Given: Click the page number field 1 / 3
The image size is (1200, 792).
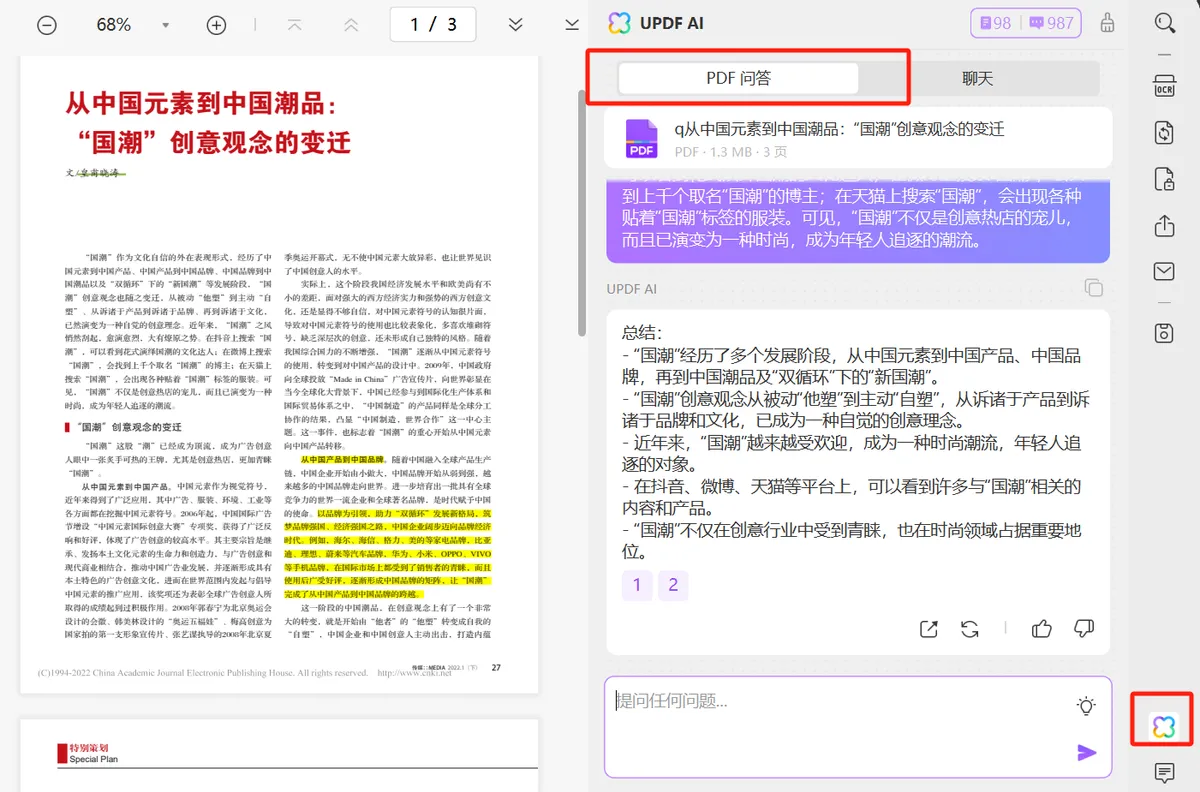Looking at the screenshot, I should click(433, 24).
